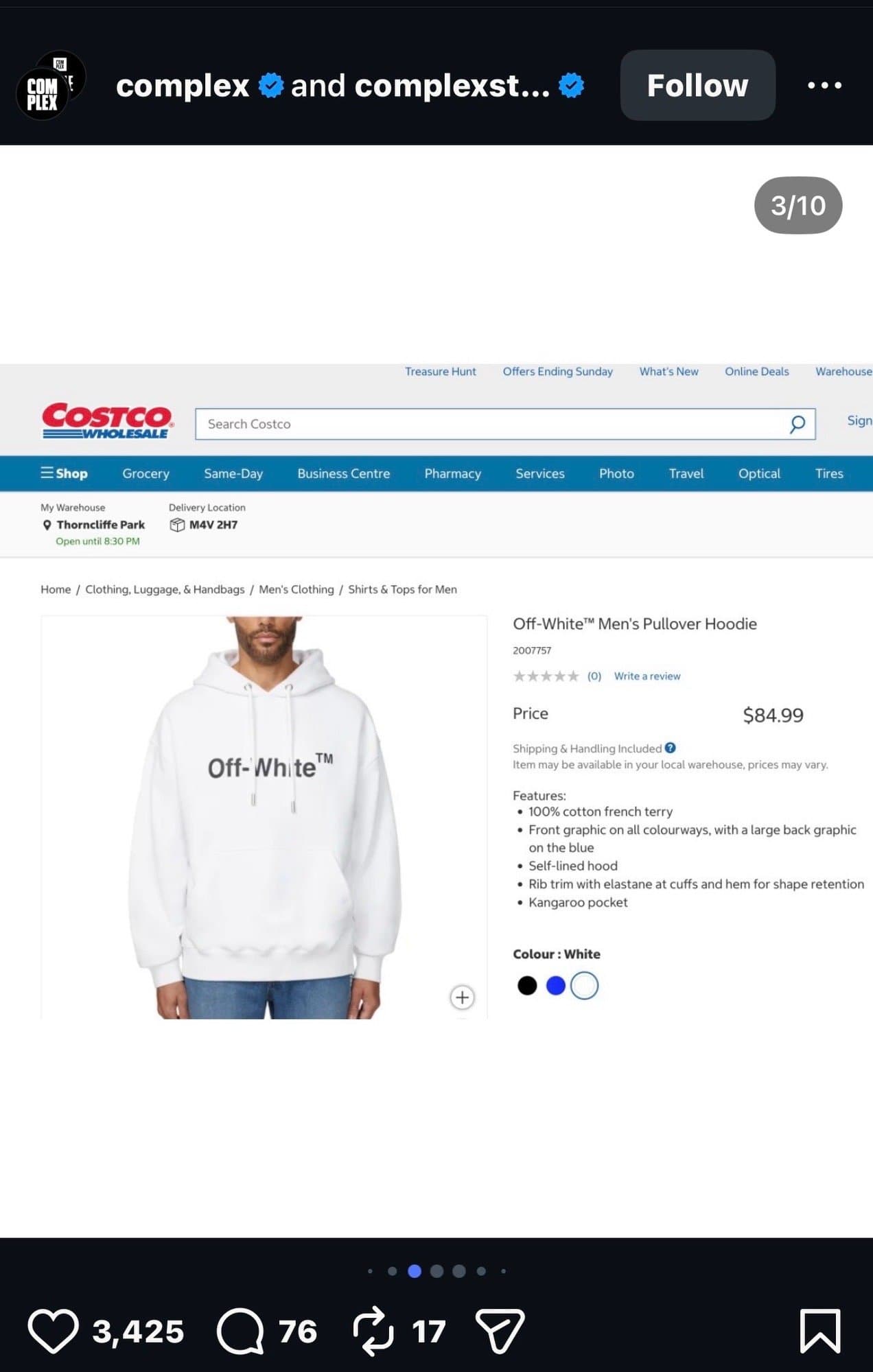Change delivery location M4V 2H7
This screenshot has width=873, height=1372.
pos(204,525)
